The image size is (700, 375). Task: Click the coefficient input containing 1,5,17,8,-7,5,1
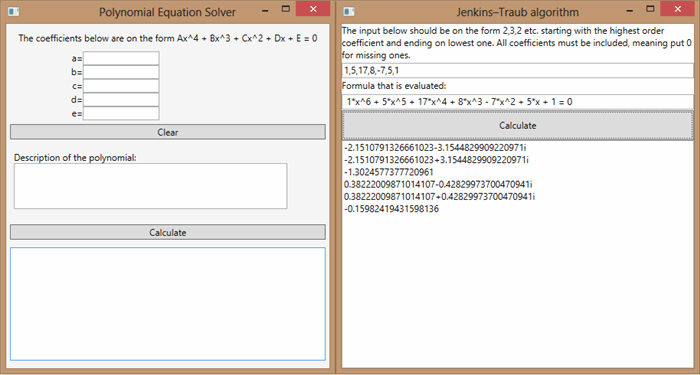point(517,71)
